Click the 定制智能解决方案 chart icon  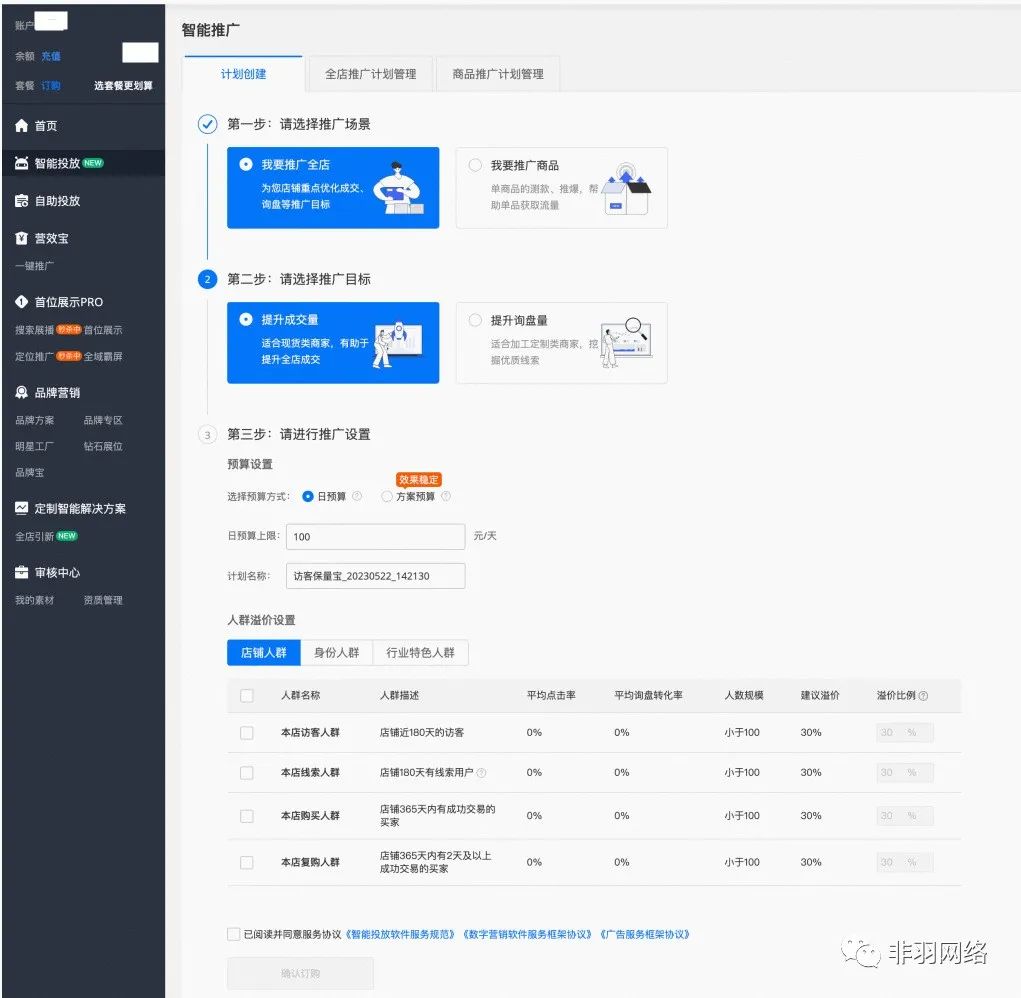(22, 509)
